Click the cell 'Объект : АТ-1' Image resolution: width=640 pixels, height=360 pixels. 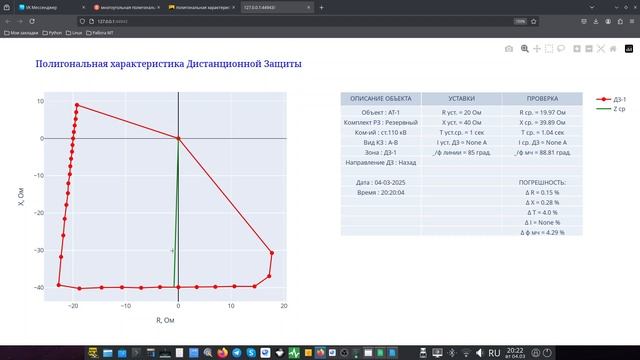coord(381,112)
